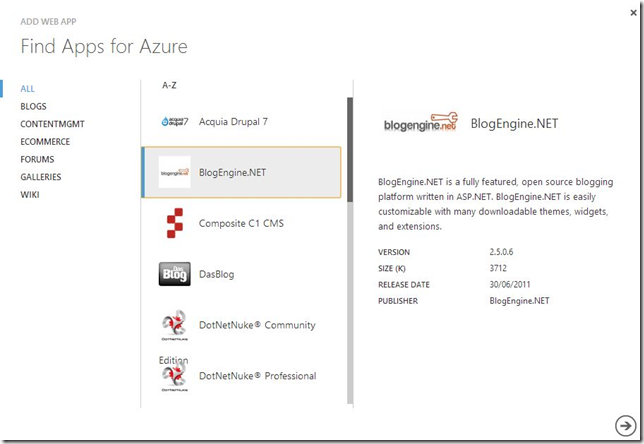Close the Add Web App dialog

pyautogui.click(x=633, y=13)
